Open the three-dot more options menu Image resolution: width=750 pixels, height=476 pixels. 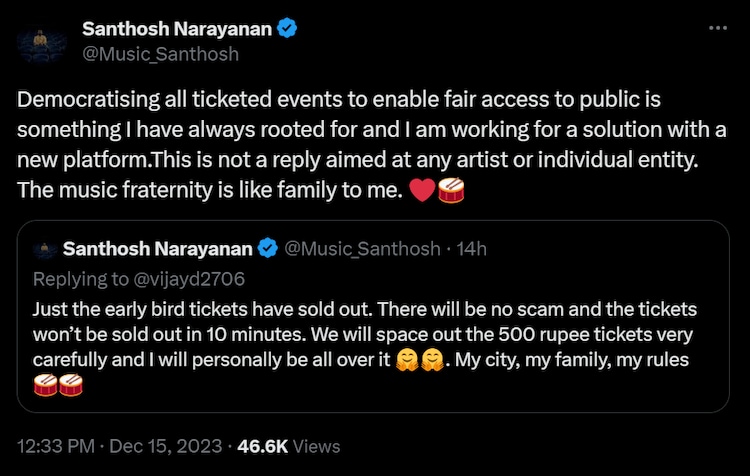[x=717, y=28]
